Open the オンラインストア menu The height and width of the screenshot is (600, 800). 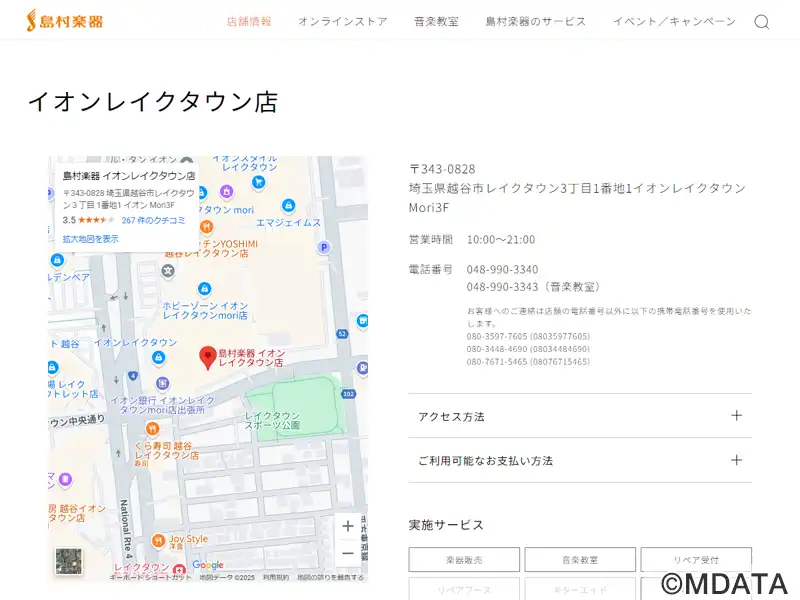[x=343, y=21]
